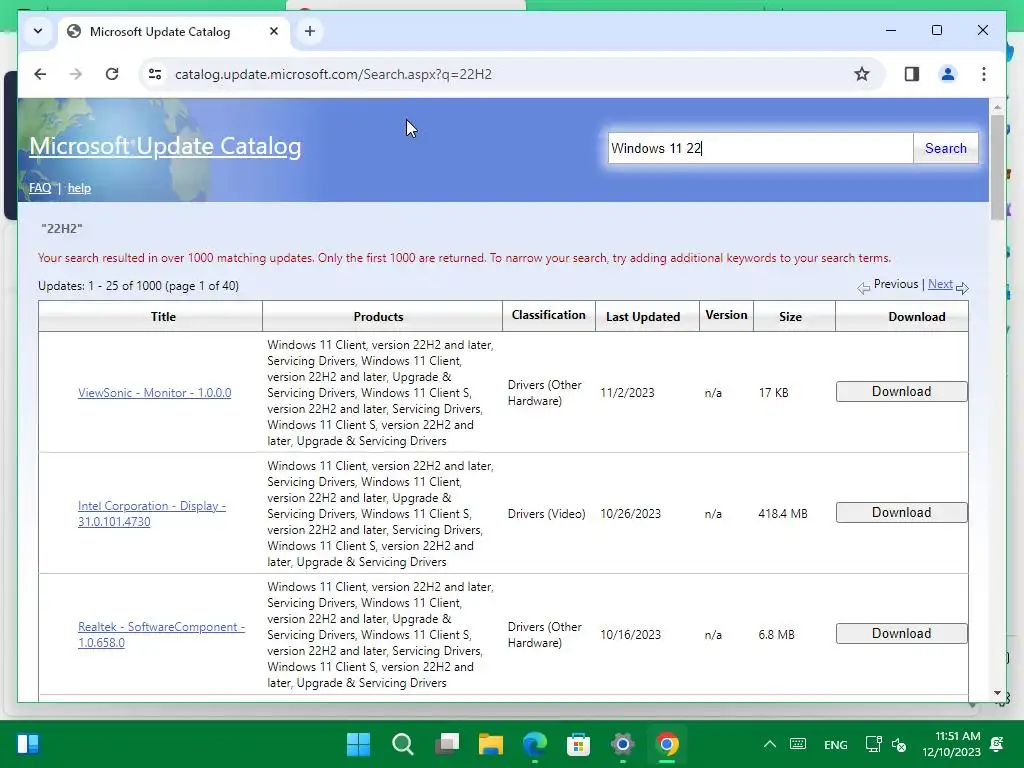
Task: Click the next page arrow icon
Action: [962, 287]
